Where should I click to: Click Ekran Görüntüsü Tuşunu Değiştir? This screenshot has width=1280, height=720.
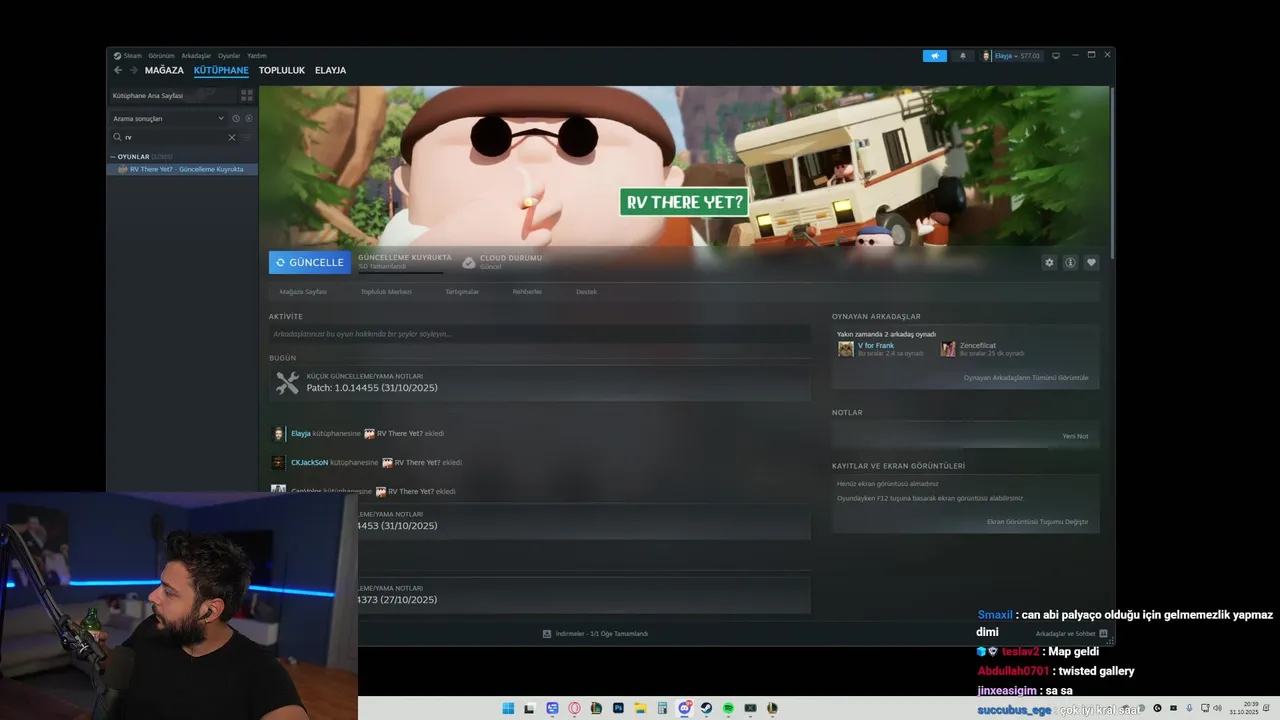[x=1037, y=522]
